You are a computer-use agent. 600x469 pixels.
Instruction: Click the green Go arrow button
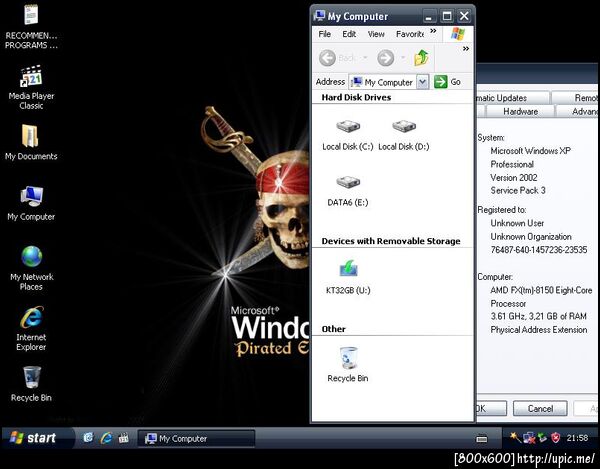pos(440,81)
